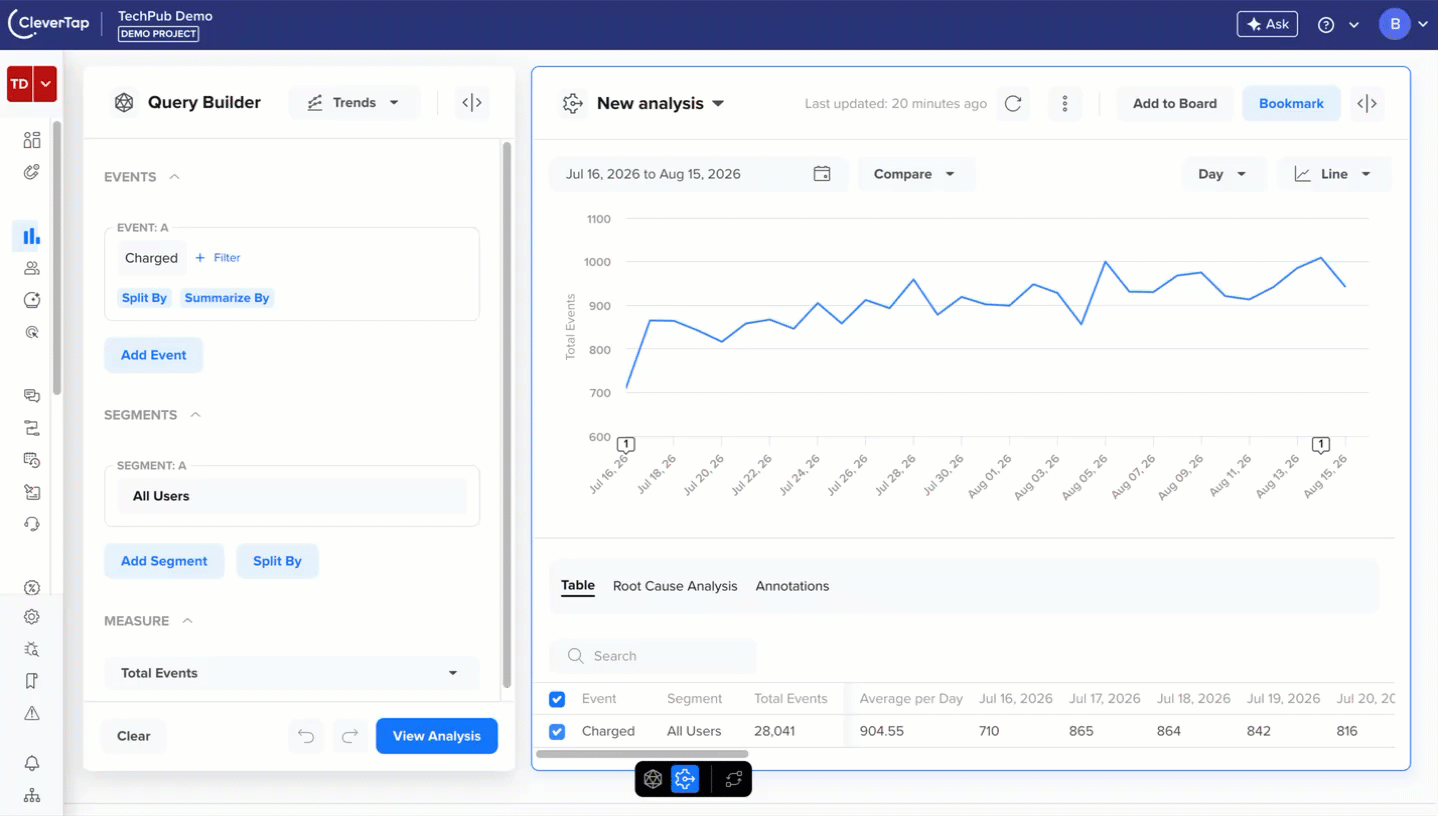Click the calendar icon in the date range

tap(822, 174)
